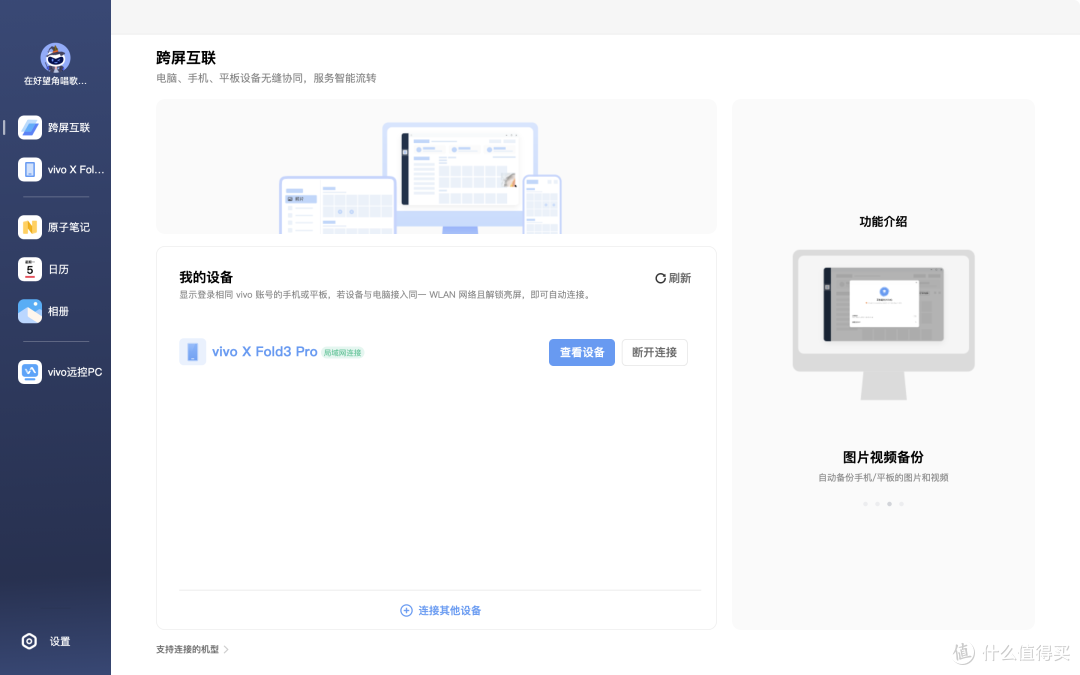The width and height of the screenshot is (1080, 675).
Task: Click the 我的设备 section title
Action: pyautogui.click(x=206, y=278)
